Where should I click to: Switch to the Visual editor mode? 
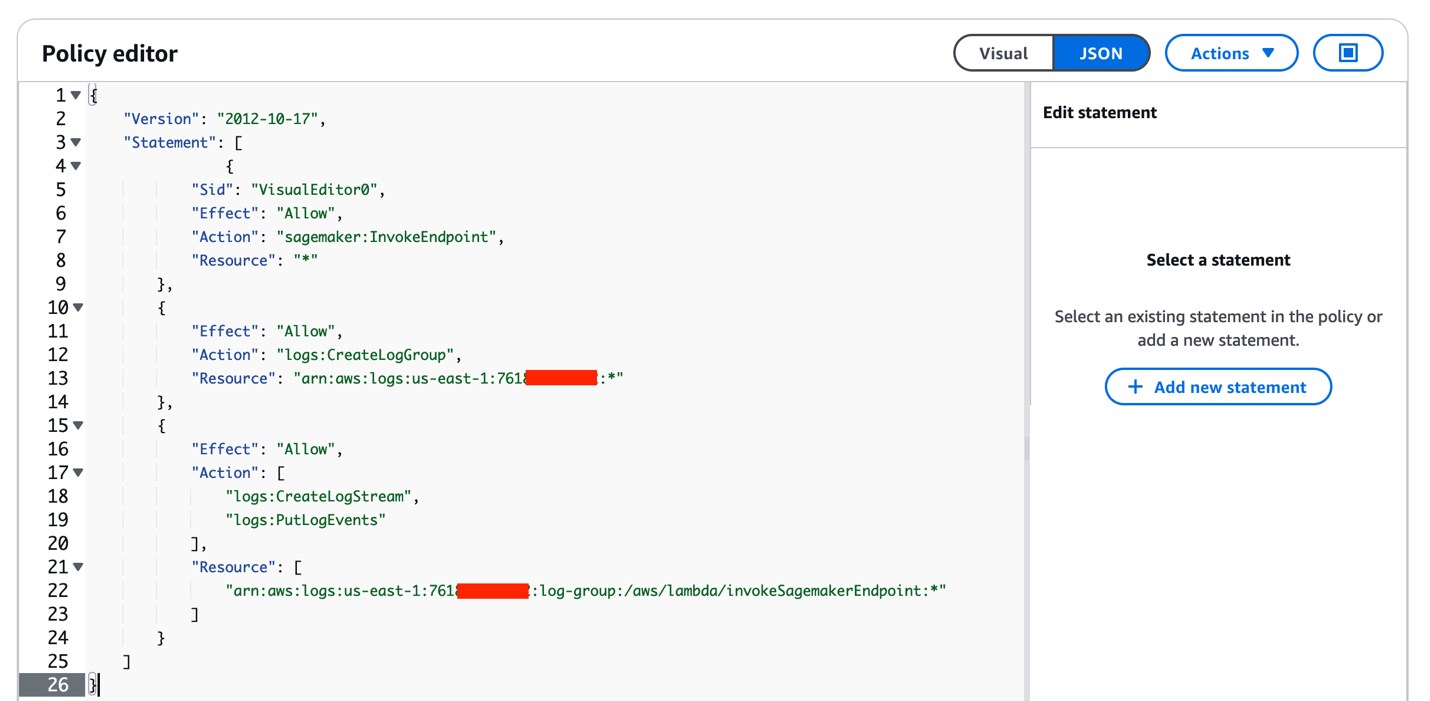click(1003, 53)
